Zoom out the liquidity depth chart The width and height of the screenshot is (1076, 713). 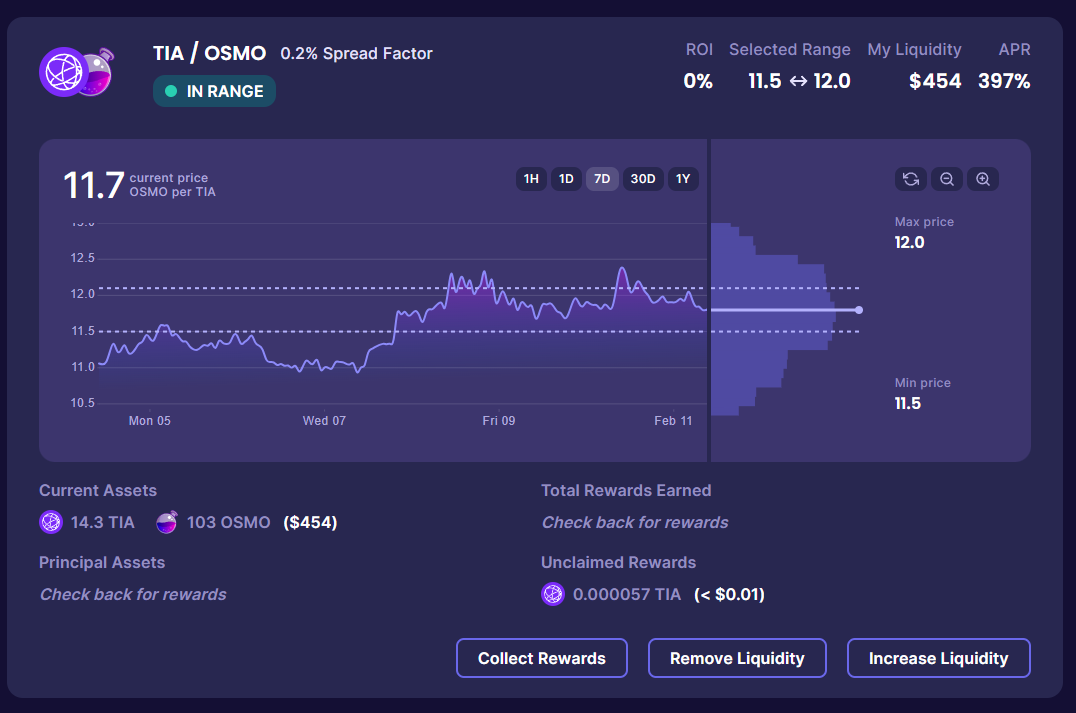tap(946, 179)
